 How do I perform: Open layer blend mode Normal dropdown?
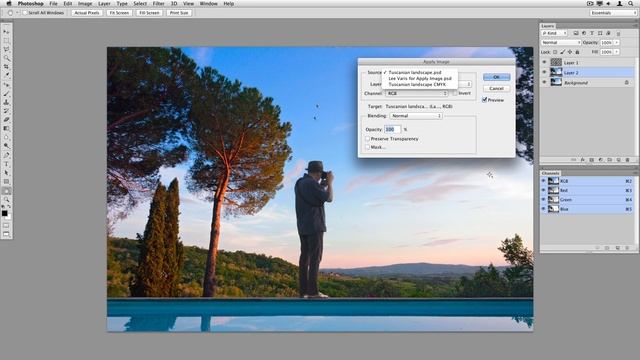pos(561,42)
